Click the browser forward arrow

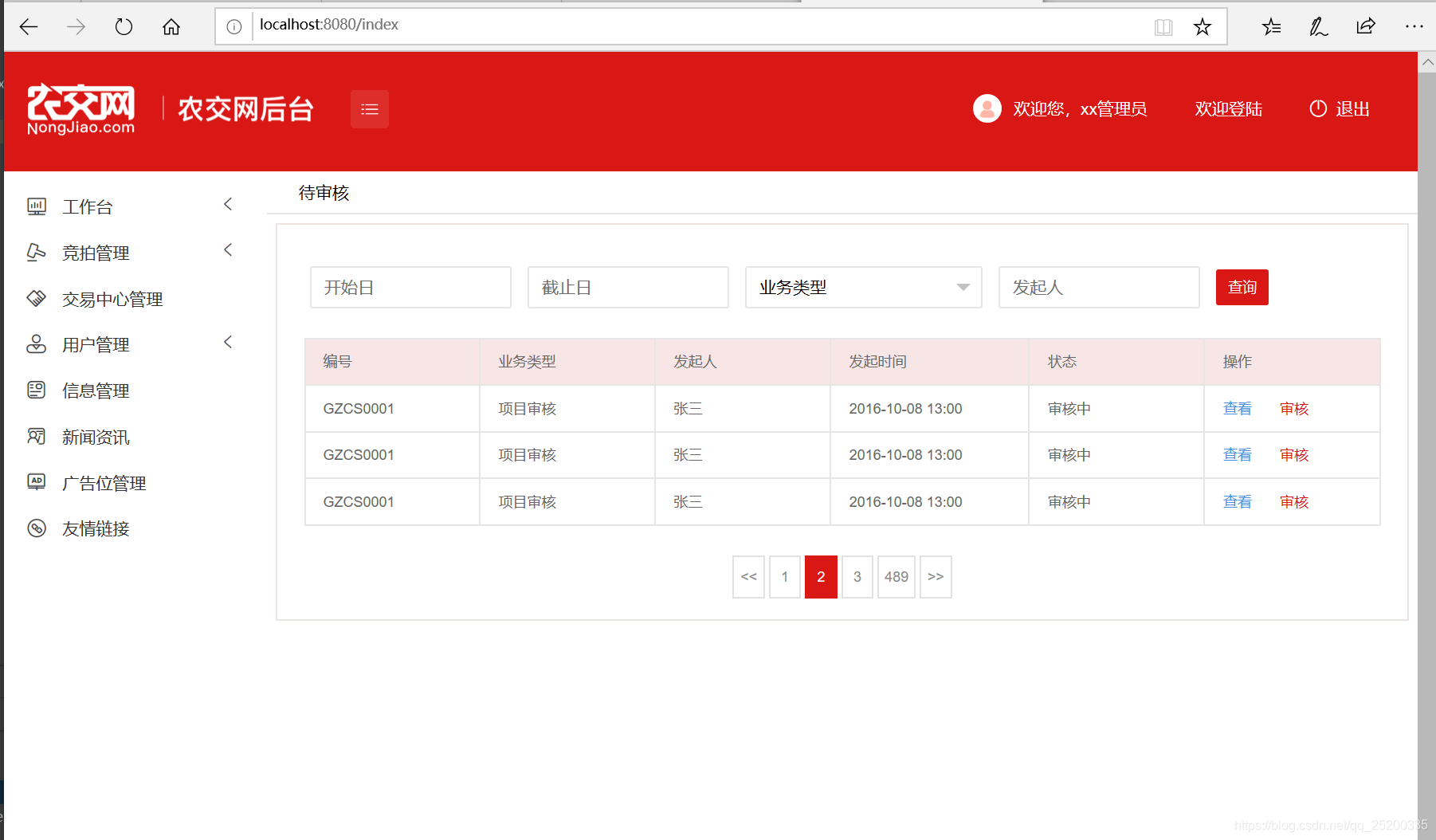tap(76, 27)
